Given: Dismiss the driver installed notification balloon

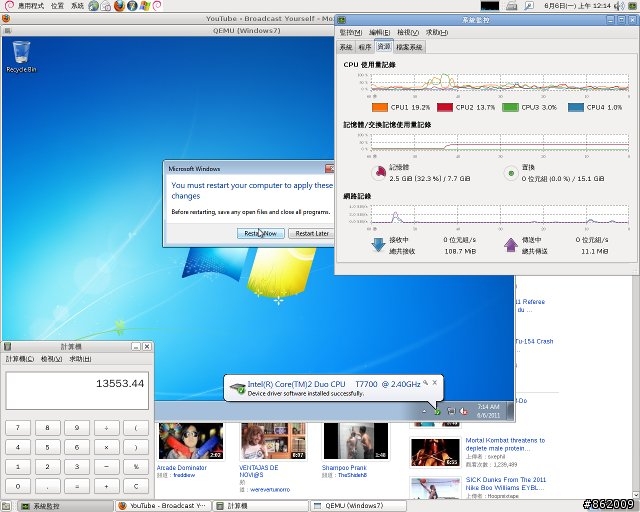Looking at the screenshot, I should 435,383.
